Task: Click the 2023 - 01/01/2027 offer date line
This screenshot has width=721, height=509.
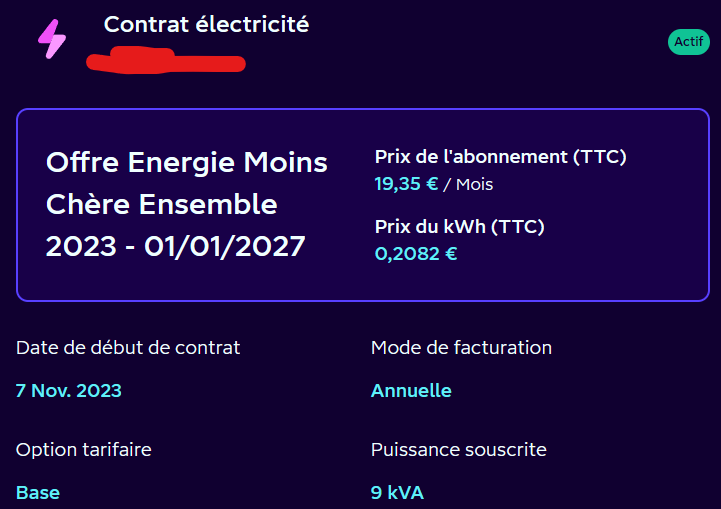Action: coord(175,247)
